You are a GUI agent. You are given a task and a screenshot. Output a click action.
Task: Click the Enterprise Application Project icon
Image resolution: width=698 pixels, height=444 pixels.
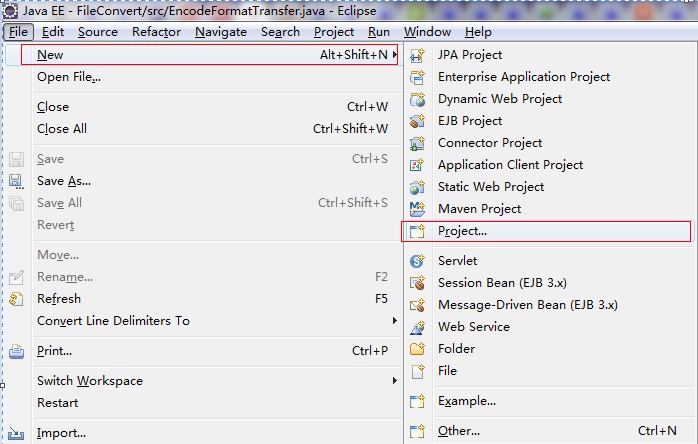pyautogui.click(x=418, y=77)
